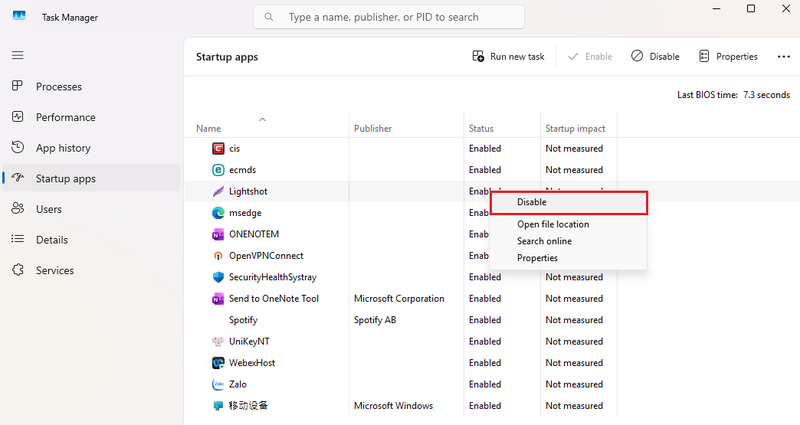Image resolution: width=800 pixels, height=425 pixels.
Task: Go to the Performance page
Action: [x=91, y=117]
